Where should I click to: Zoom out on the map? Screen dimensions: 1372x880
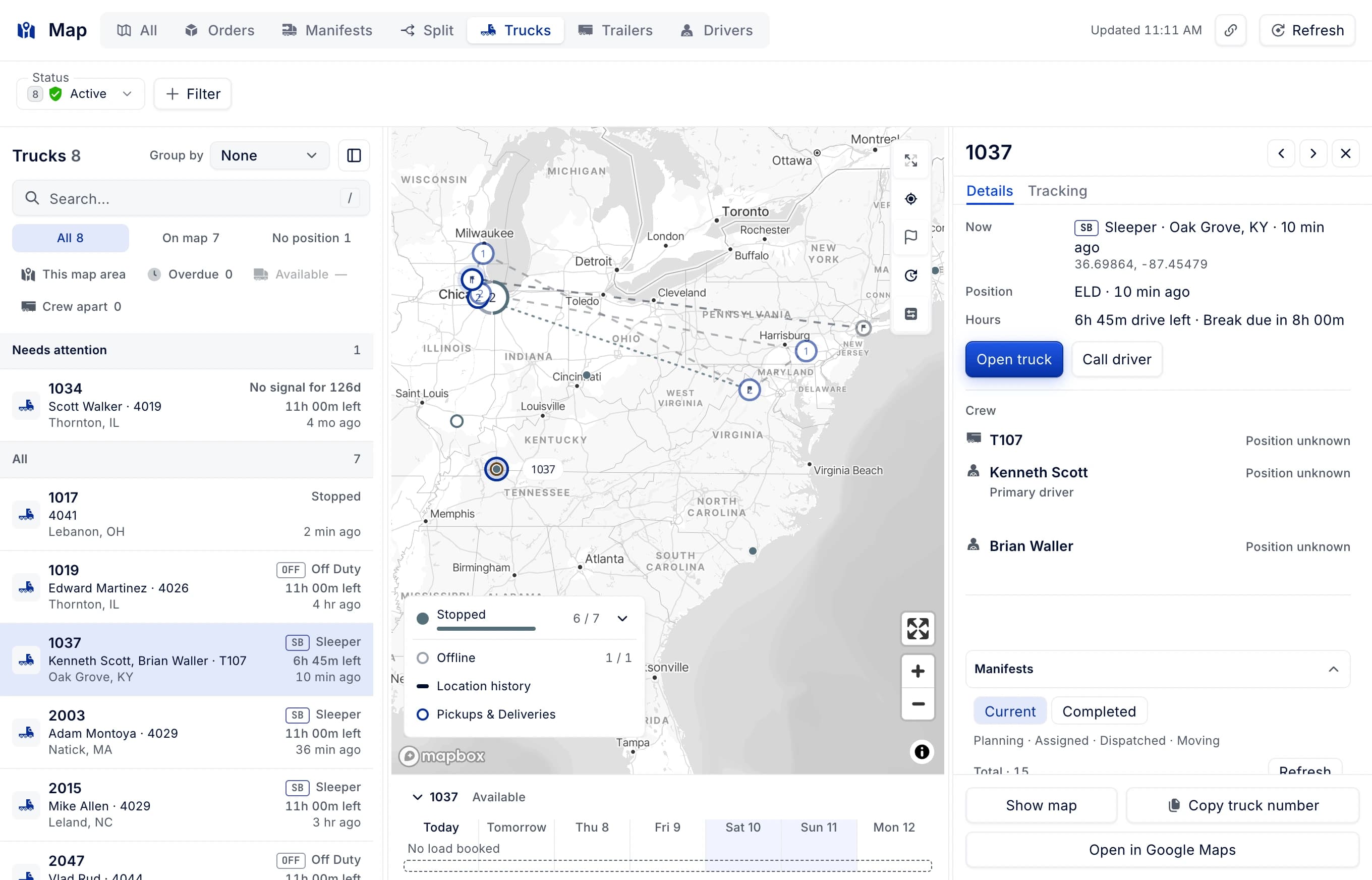coord(918,704)
